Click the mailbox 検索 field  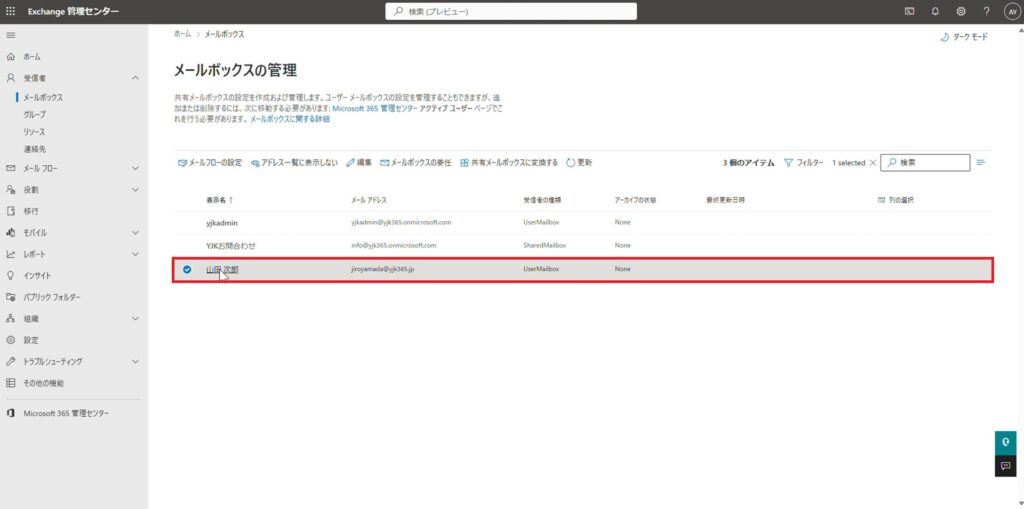click(925, 163)
